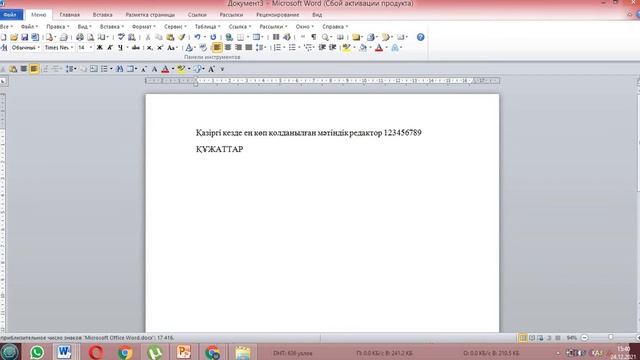Expand the Формат menu dropdown
640x360 pixels.
pos(144,27)
